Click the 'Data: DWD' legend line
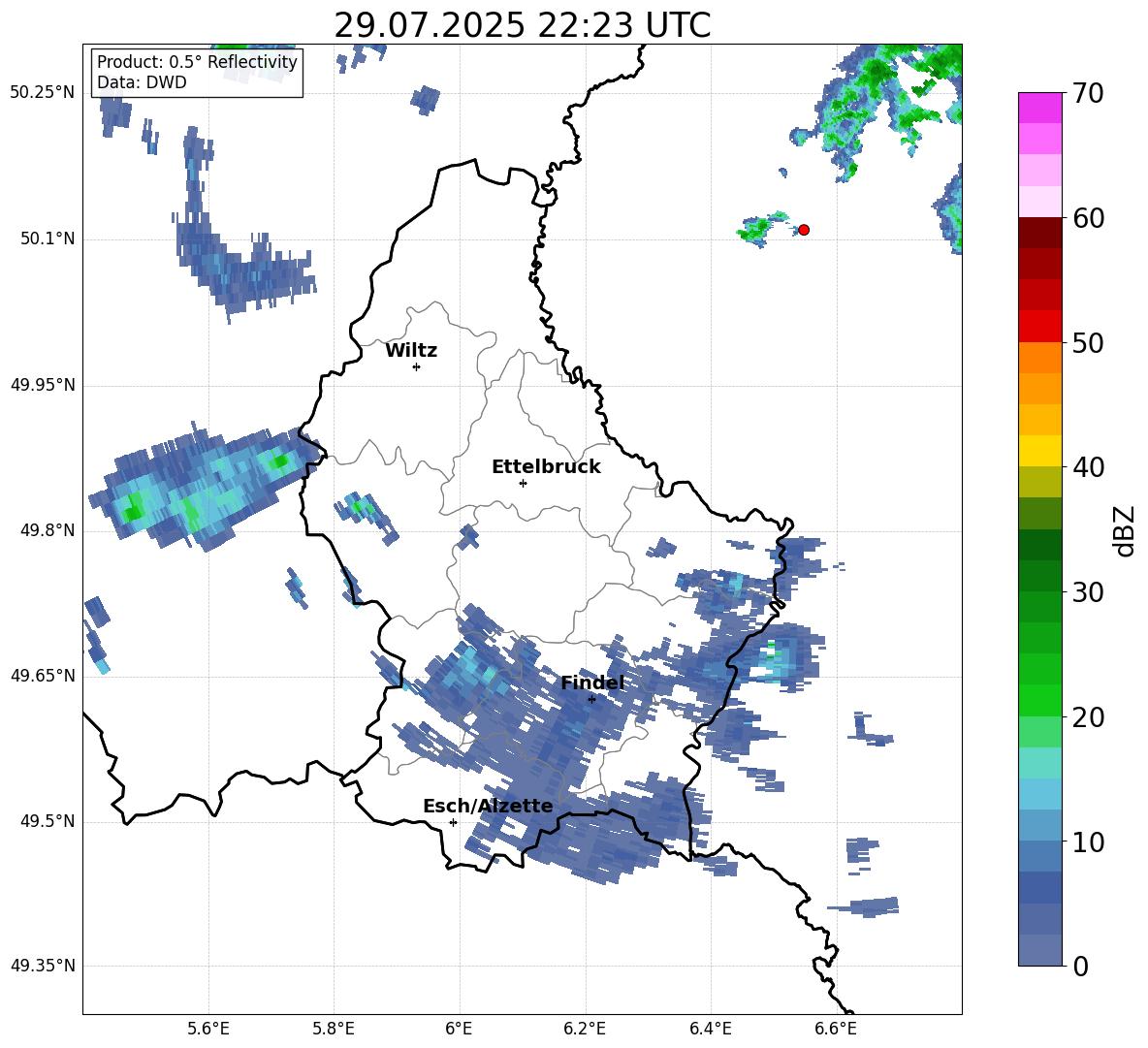The width and height of the screenshot is (1148, 1048). (142, 82)
